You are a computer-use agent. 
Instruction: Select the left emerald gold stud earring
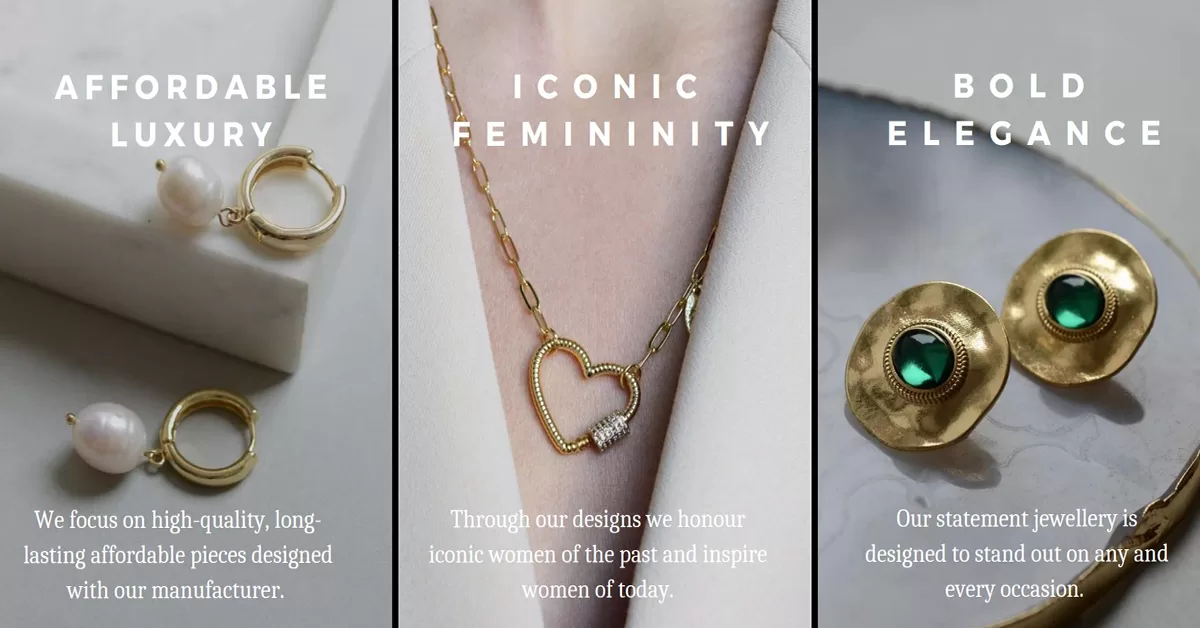pyautogui.click(x=926, y=365)
